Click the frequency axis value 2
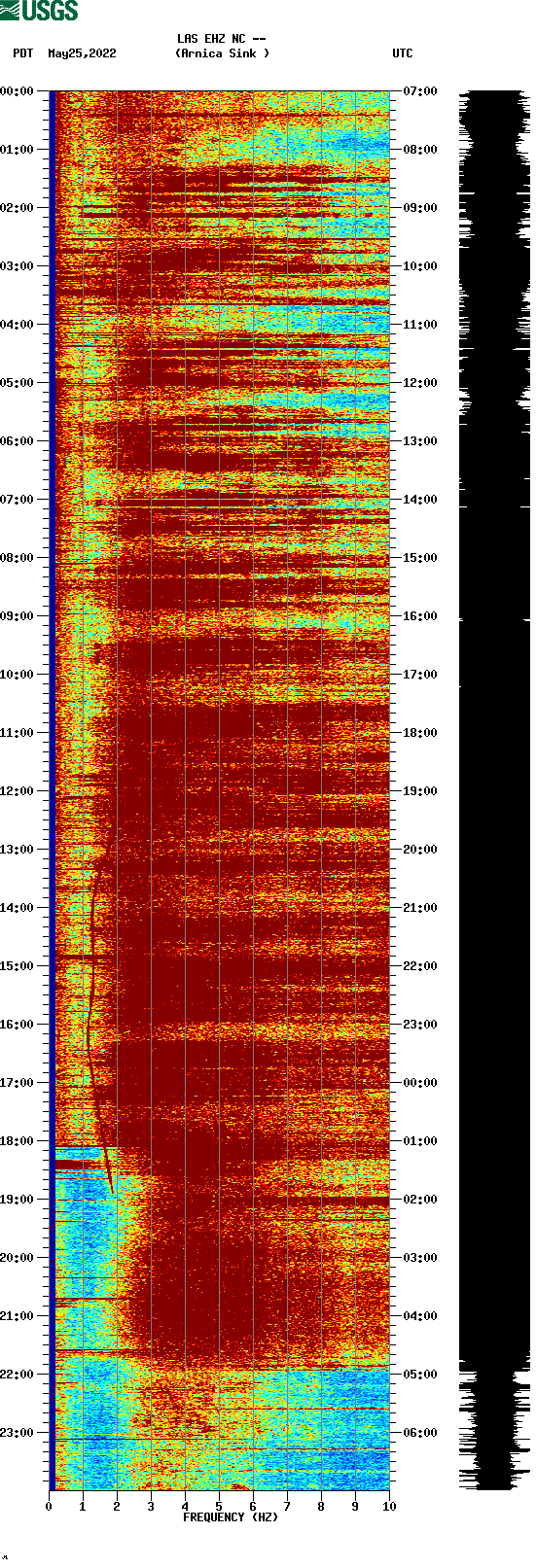This screenshot has width=537, height=1568. [x=117, y=1506]
